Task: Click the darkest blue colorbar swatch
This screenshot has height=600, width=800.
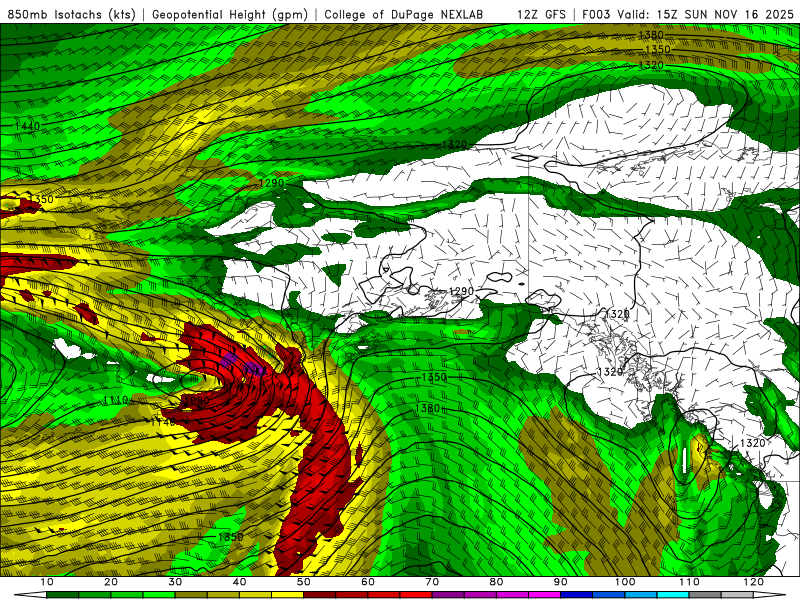Action: [577, 595]
